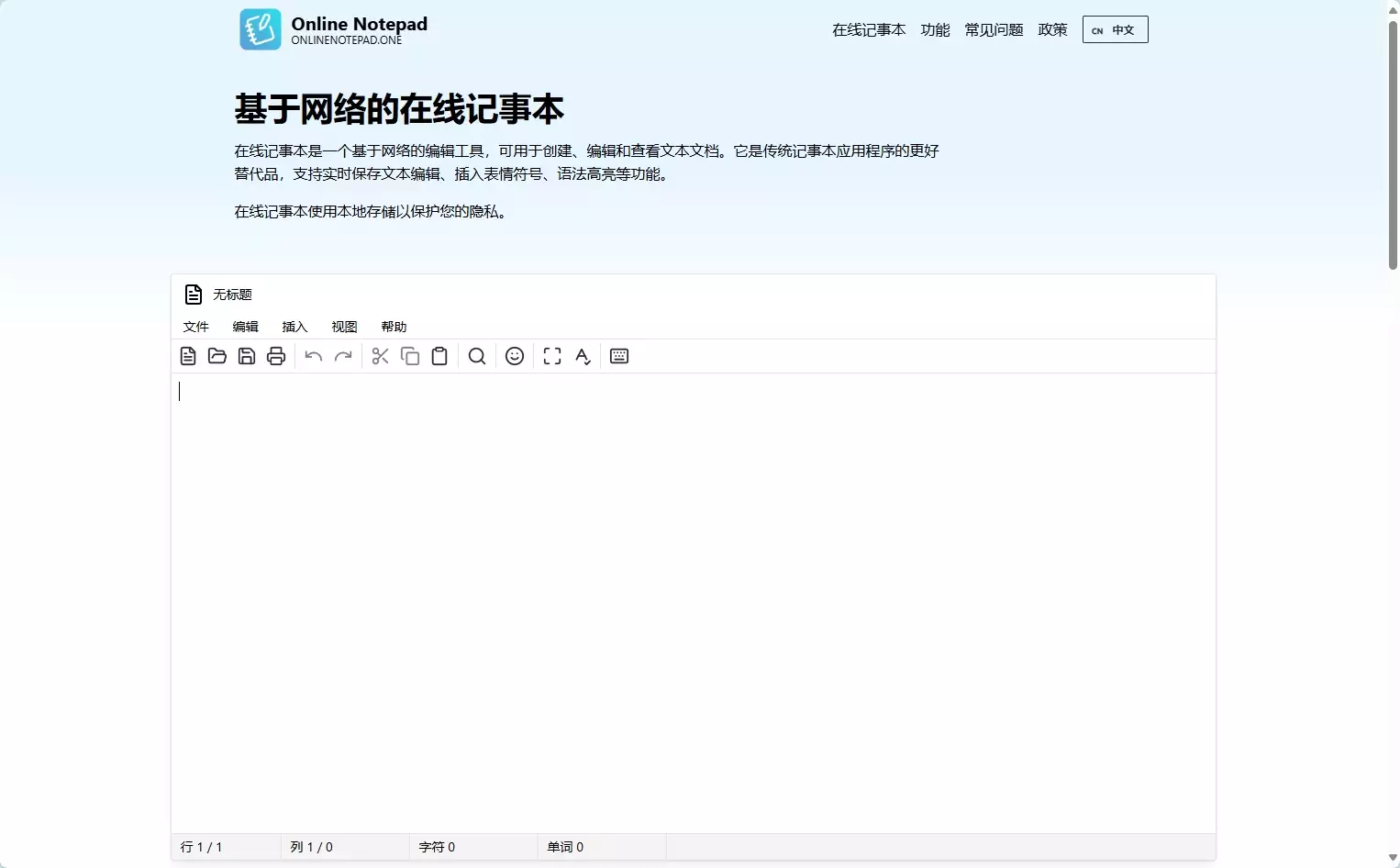Open the 视图 menu
Screen dimensions: 1400x868
(344, 327)
